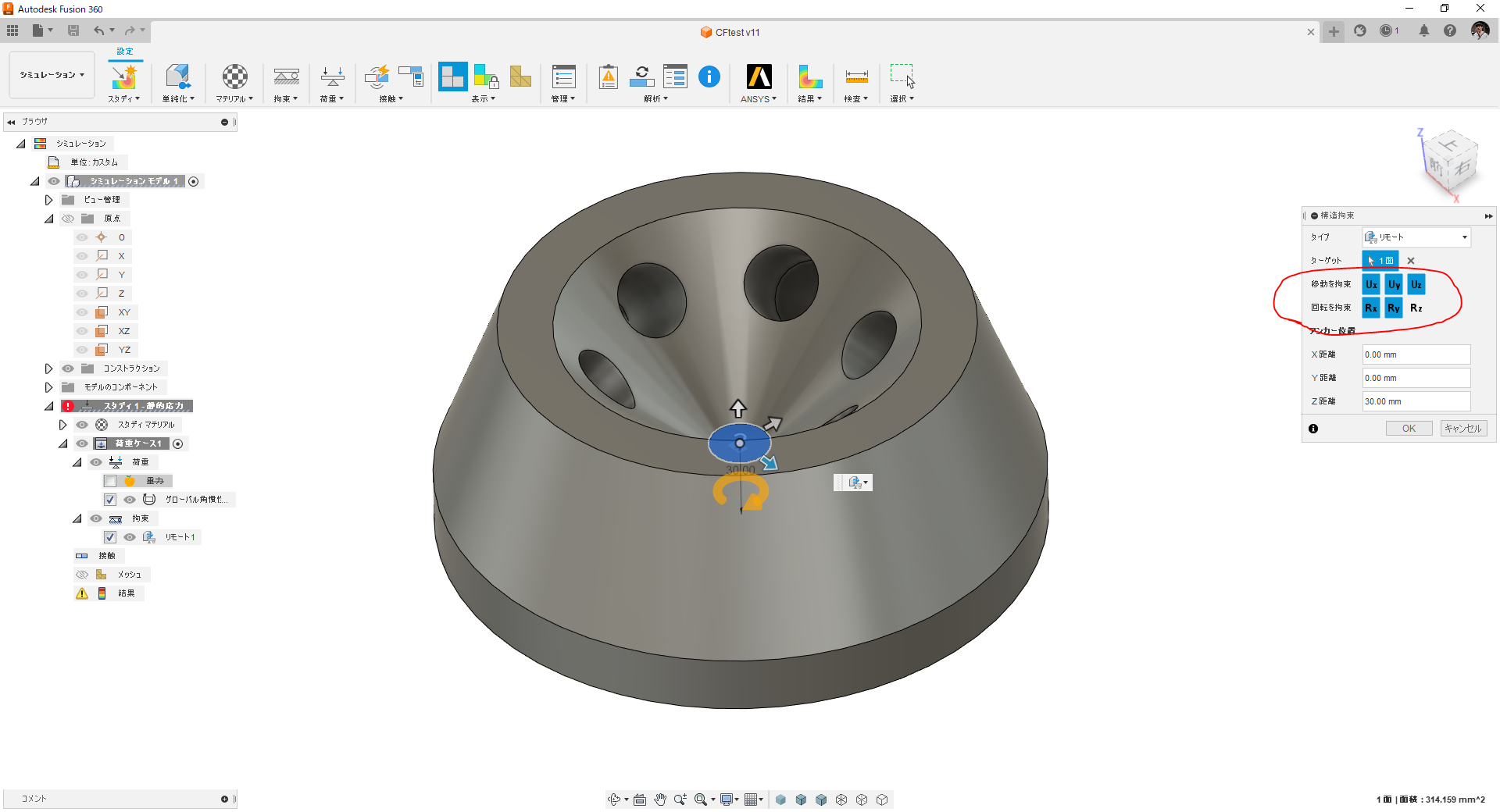Screen dimensions: 1500x812
Task: Hide the コンストラクション folder via eye icon
Action: click(x=68, y=369)
